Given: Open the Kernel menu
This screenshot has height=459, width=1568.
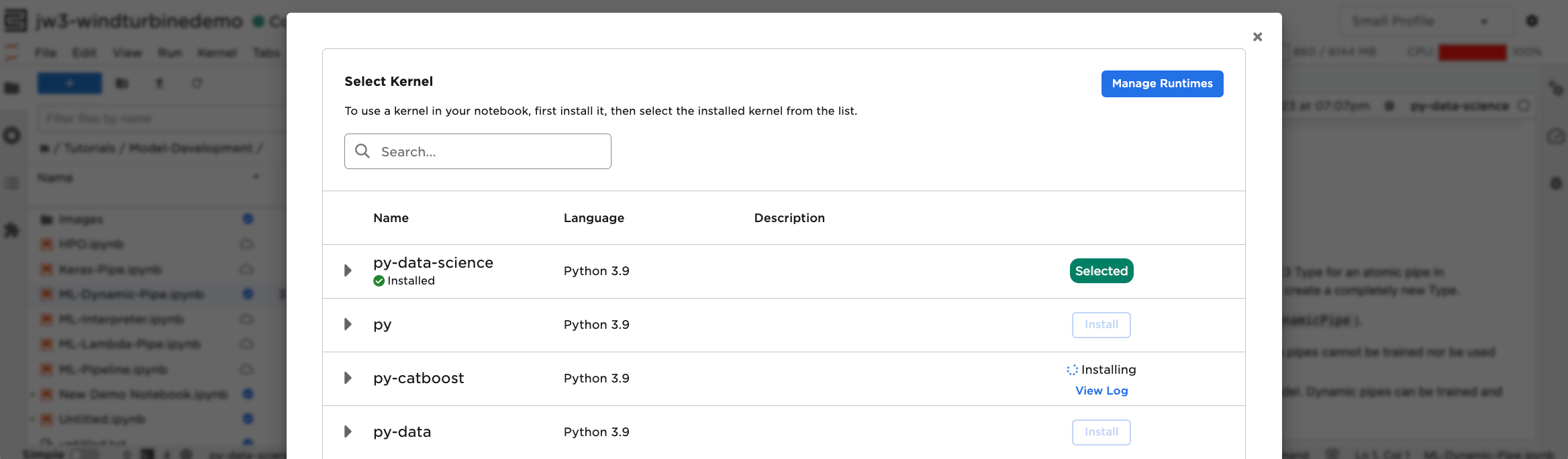Looking at the screenshot, I should coord(217,52).
